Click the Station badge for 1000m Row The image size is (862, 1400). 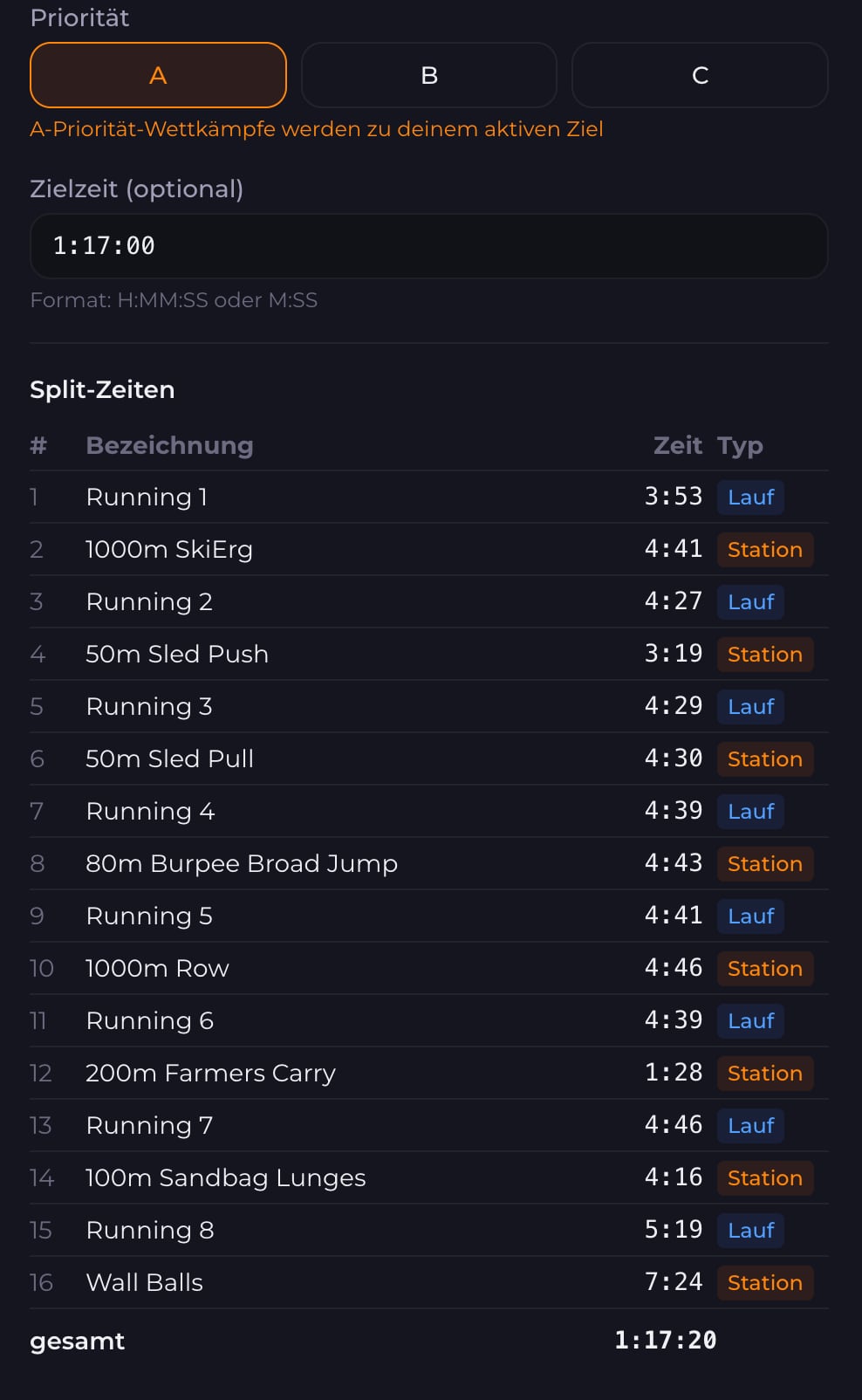764,968
